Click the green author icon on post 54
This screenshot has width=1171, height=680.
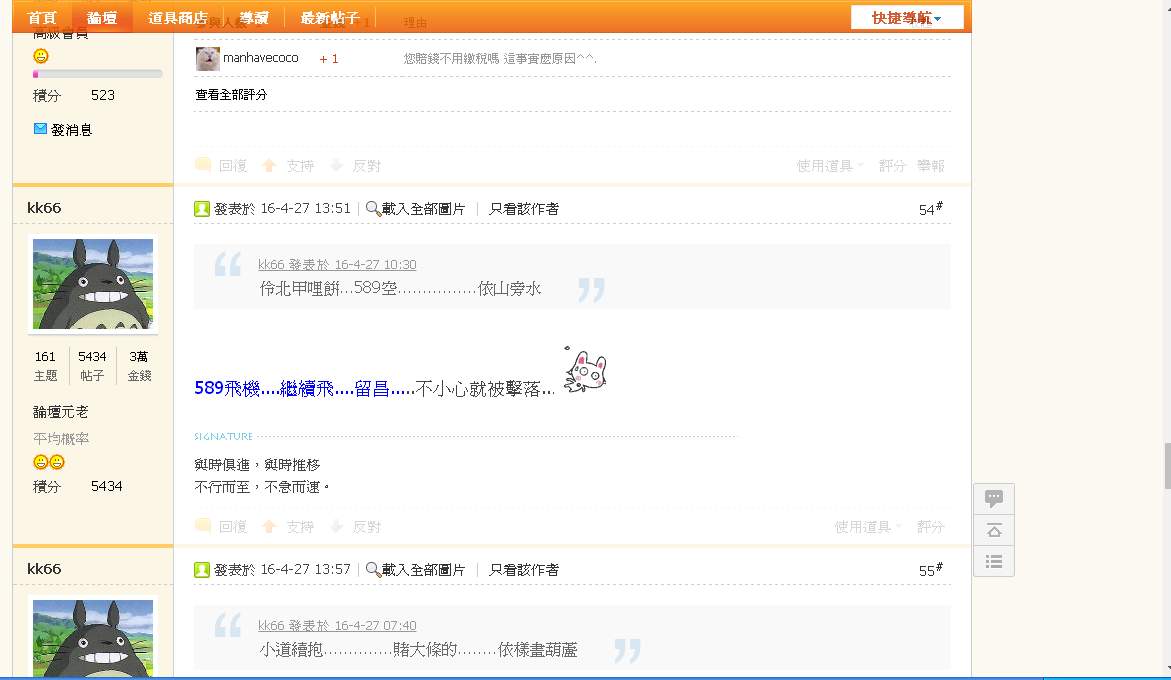[202, 209]
